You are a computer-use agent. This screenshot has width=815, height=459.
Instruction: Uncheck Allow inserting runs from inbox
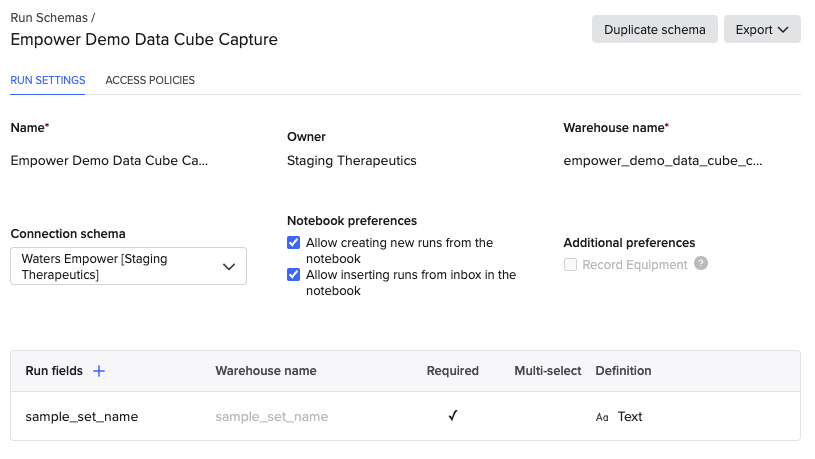294,274
